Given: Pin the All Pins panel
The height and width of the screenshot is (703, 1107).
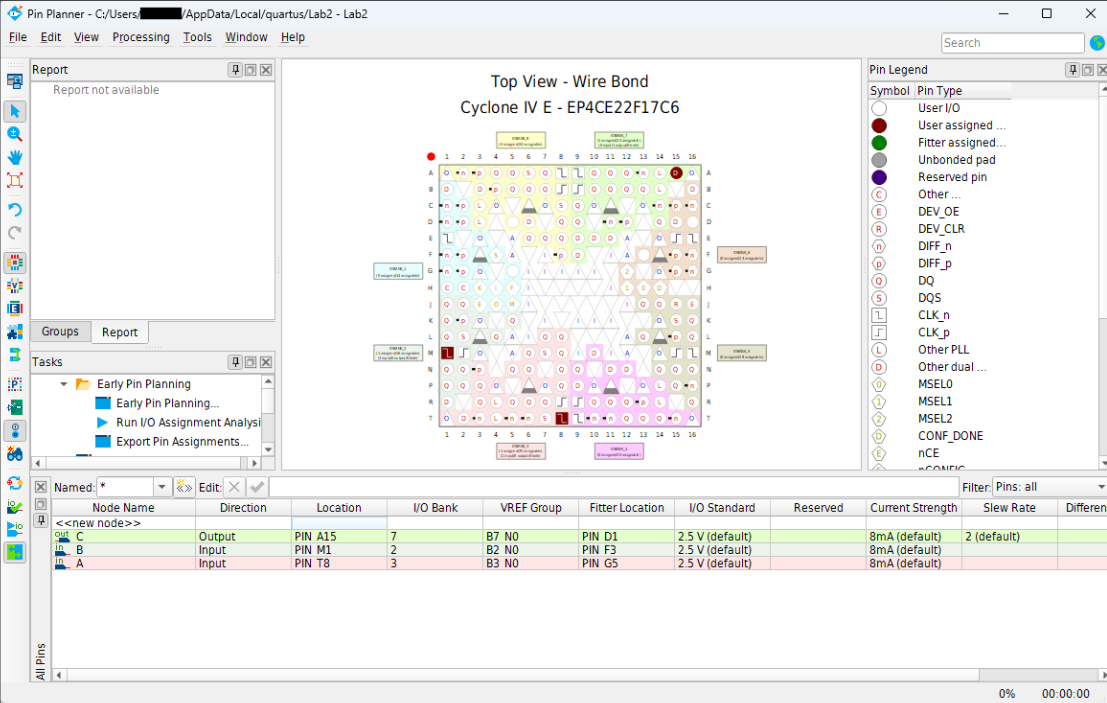Looking at the screenshot, I should coord(41,521).
